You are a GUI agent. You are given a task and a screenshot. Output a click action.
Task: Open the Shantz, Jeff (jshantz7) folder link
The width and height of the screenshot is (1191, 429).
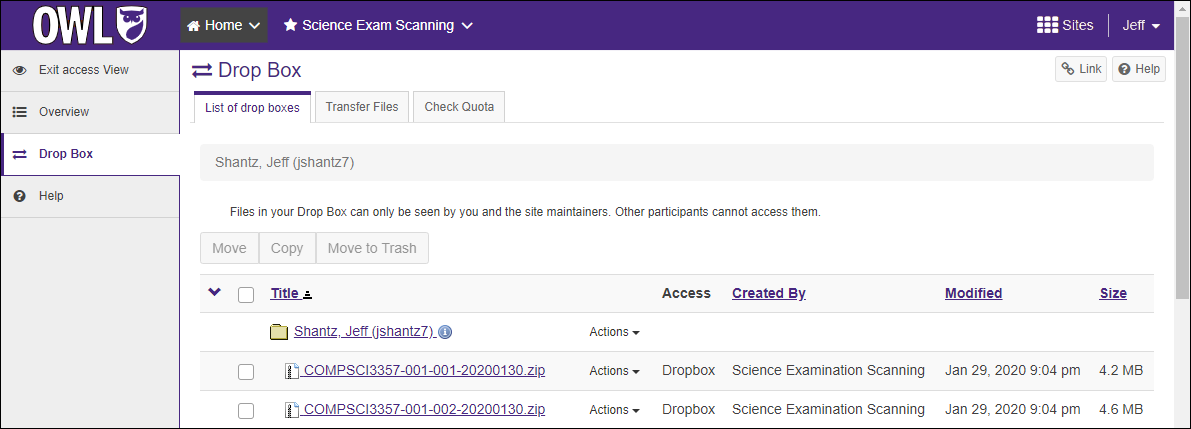coord(364,331)
